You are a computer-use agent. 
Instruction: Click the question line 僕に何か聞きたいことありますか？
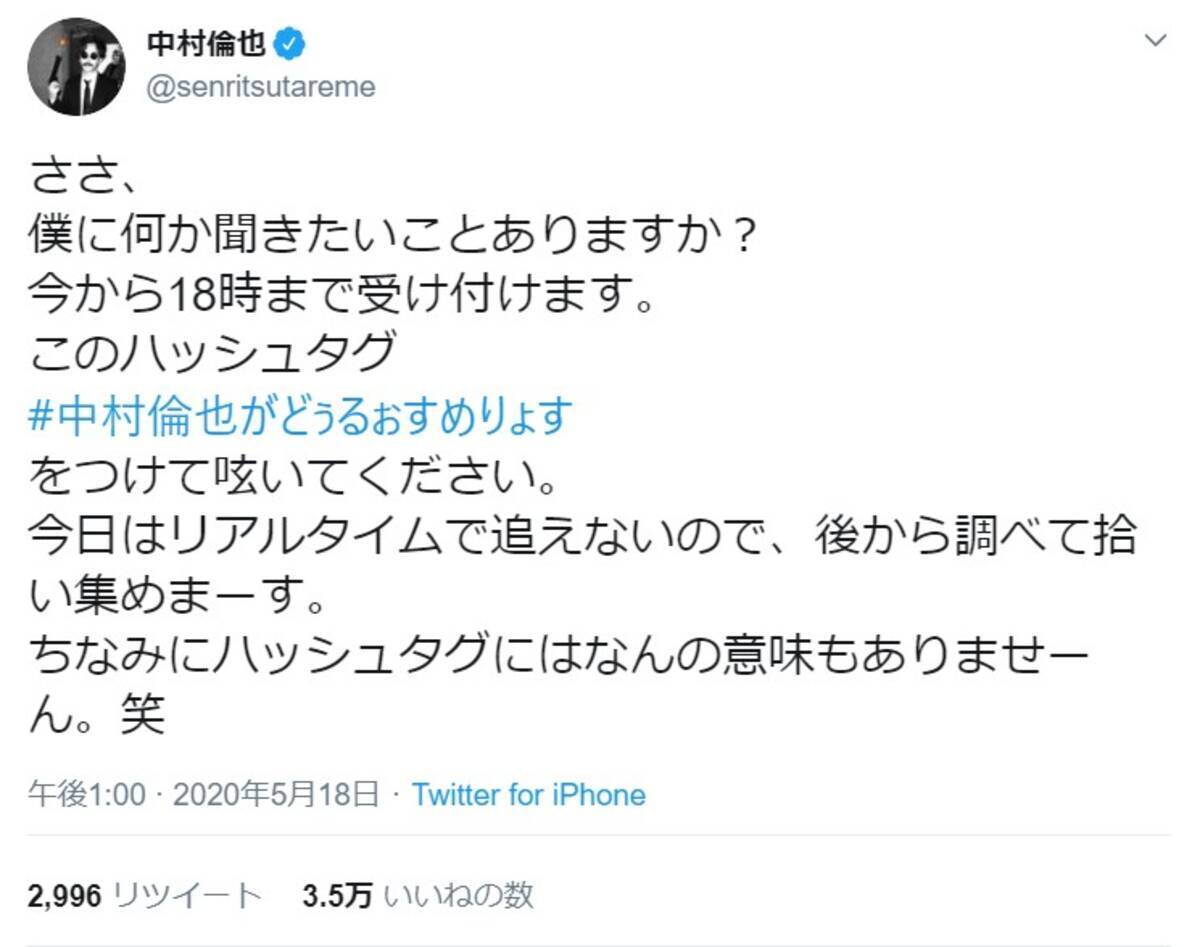392,238
